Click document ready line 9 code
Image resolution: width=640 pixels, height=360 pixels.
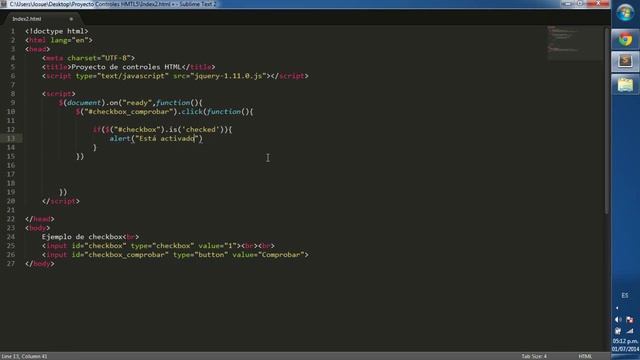[x=131, y=102]
